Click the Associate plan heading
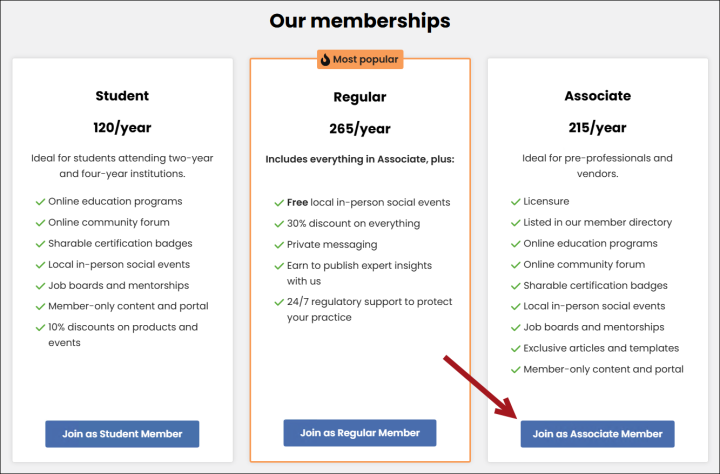This screenshot has height=474, width=720. click(x=597, y=96)
